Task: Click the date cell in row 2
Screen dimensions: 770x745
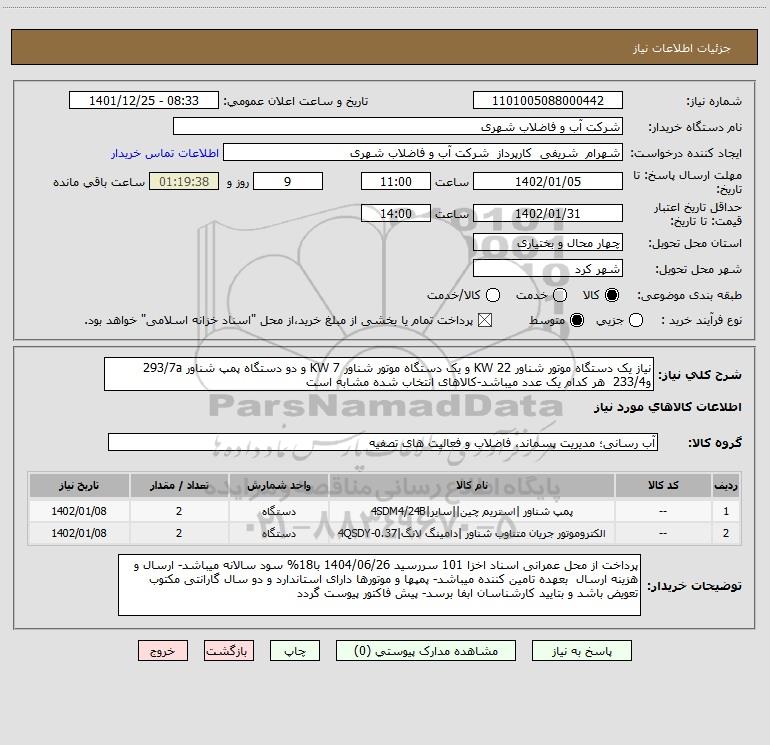Action: pyautogui.click(x=79, y=533)
